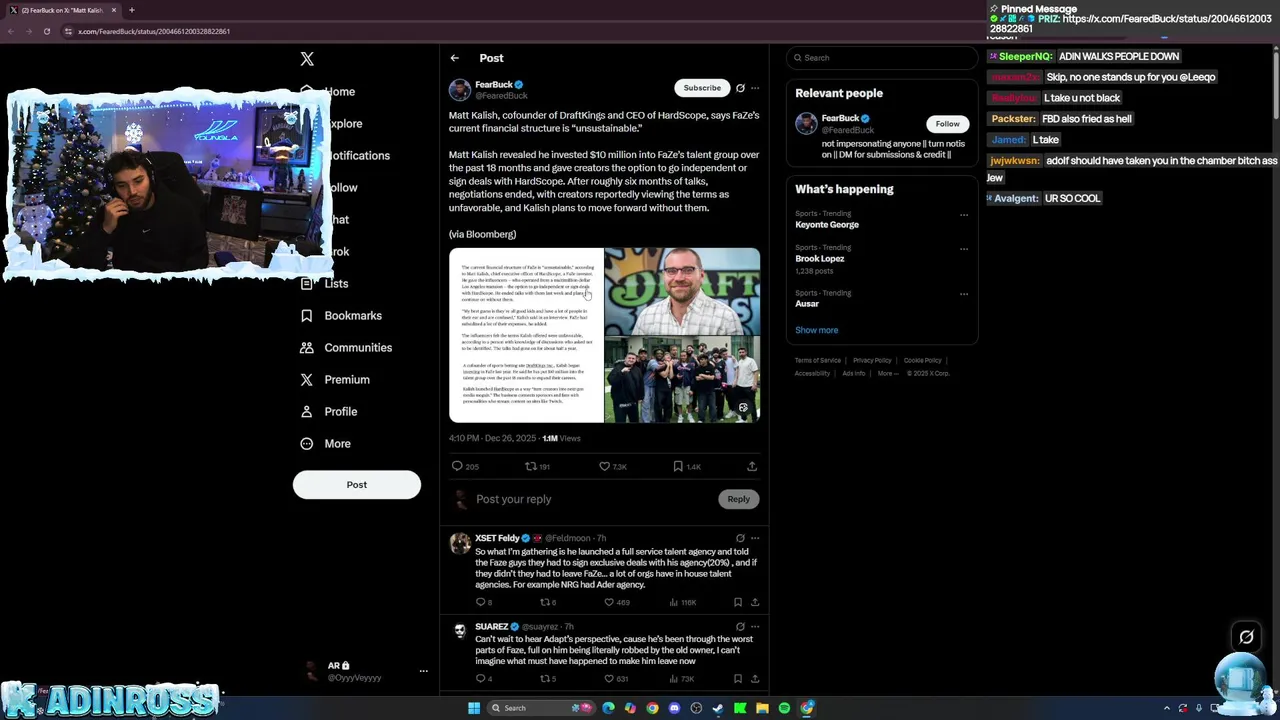Like XSET Feldy's reply with 469 likes
The height and width of the screenshot is (720, 1280).
click(x=609, y=602)
